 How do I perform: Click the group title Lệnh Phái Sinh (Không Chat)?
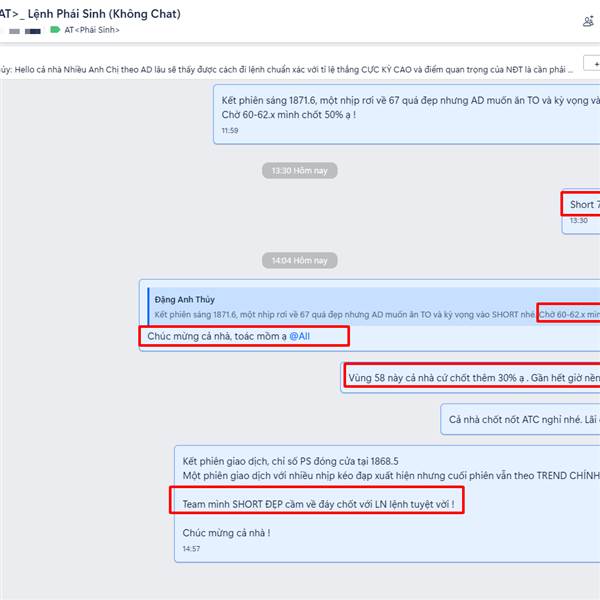click(x=104, y=14)
